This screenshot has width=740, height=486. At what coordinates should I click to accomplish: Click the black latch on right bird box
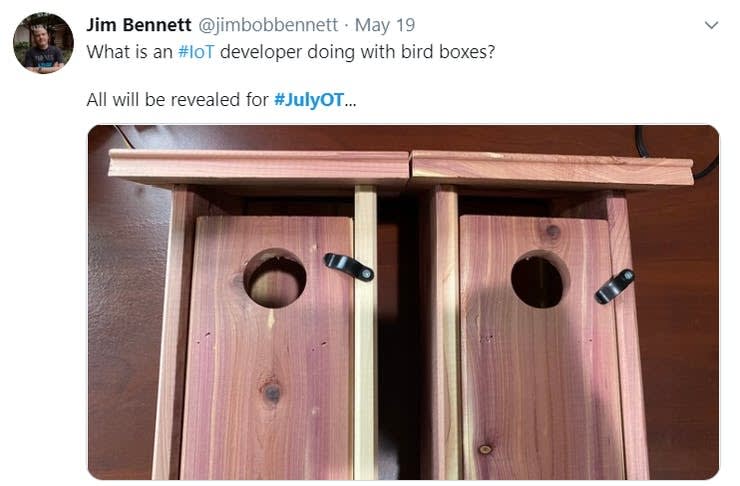[614, 286]
